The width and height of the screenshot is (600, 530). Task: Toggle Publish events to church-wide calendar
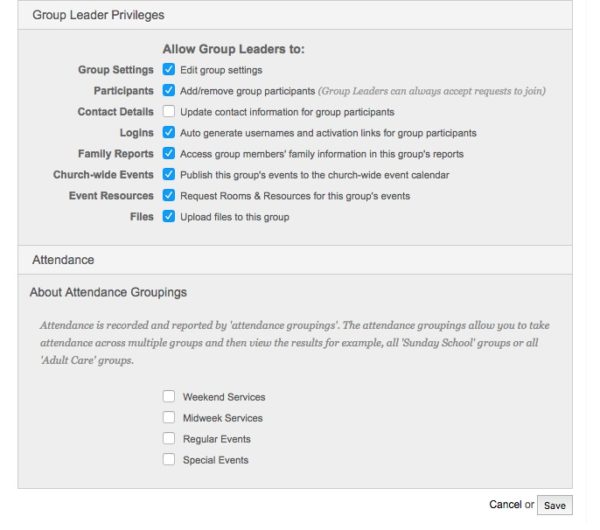[169, 174]
